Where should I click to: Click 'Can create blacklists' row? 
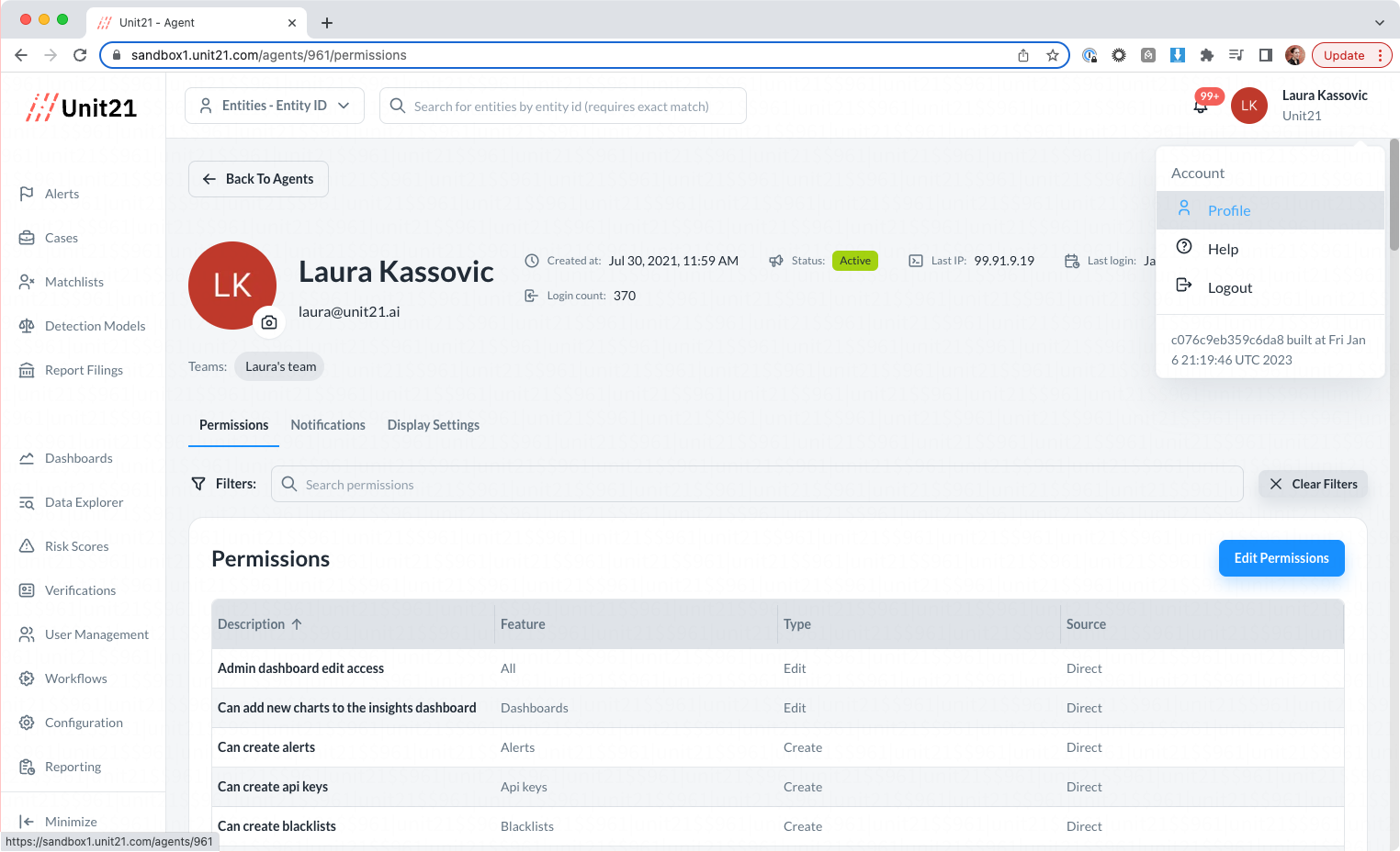[778, 826]
